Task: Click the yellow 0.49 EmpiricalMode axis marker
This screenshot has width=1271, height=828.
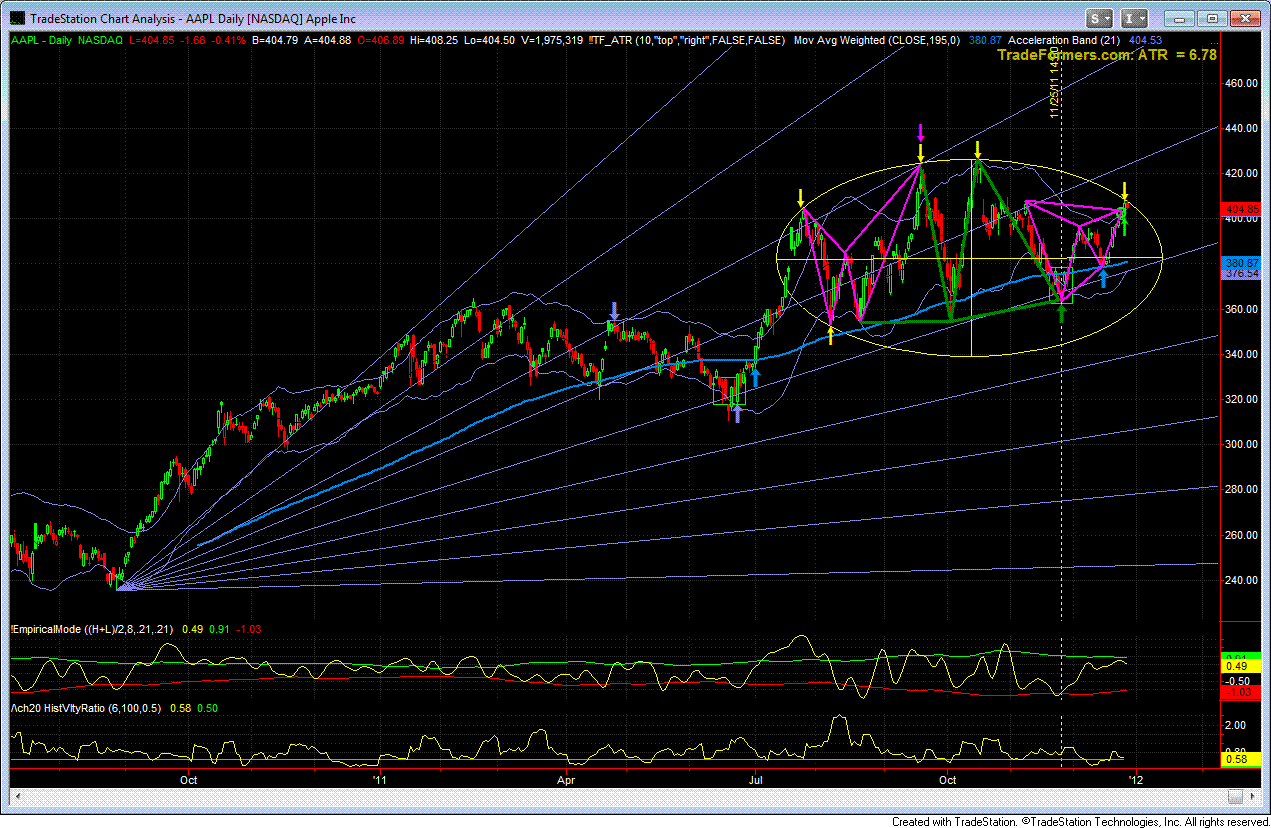Action: (1240, 666)
